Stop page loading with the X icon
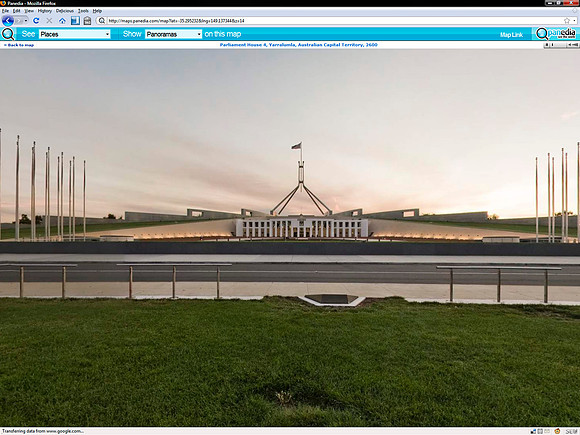Image resolution: width=580 pixels, height=435 pixels. (x=49, y=21)
